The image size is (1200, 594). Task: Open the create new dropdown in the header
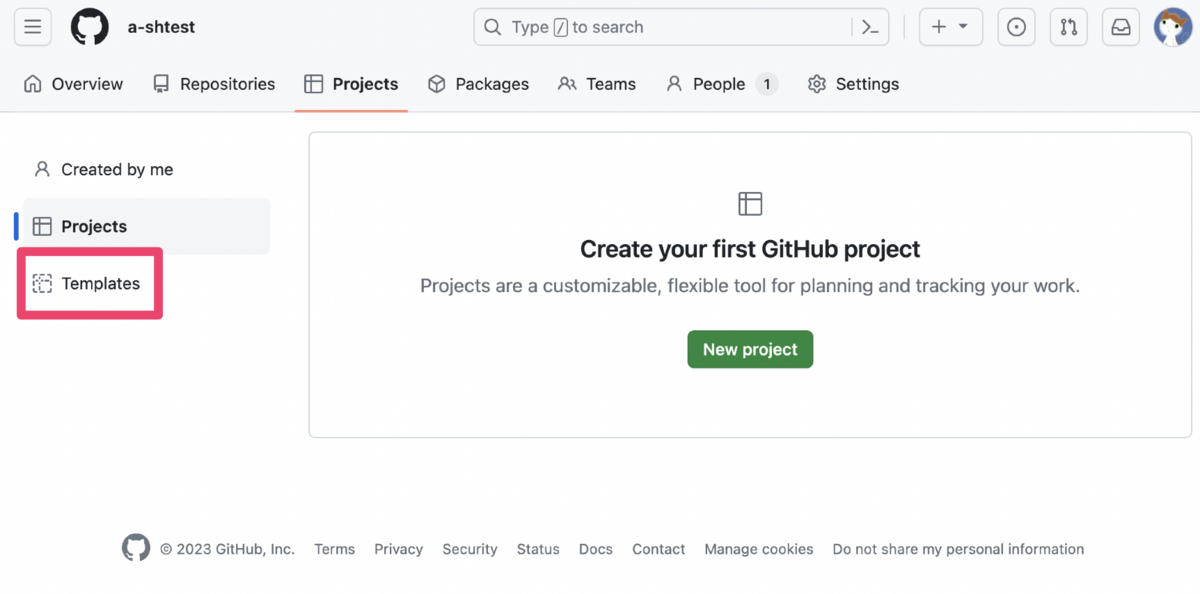tap(950, 27)
